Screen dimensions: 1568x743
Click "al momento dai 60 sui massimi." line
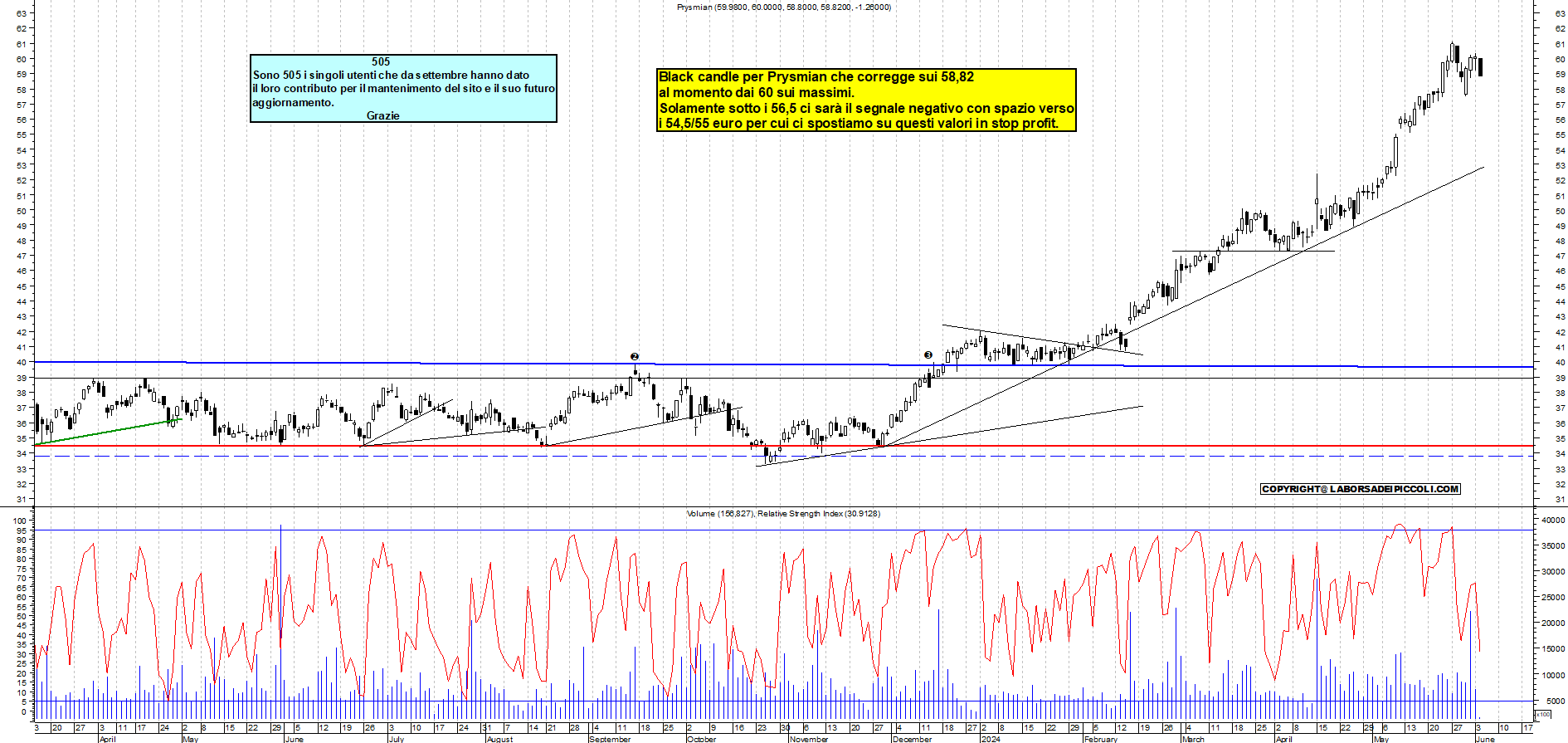757,92
